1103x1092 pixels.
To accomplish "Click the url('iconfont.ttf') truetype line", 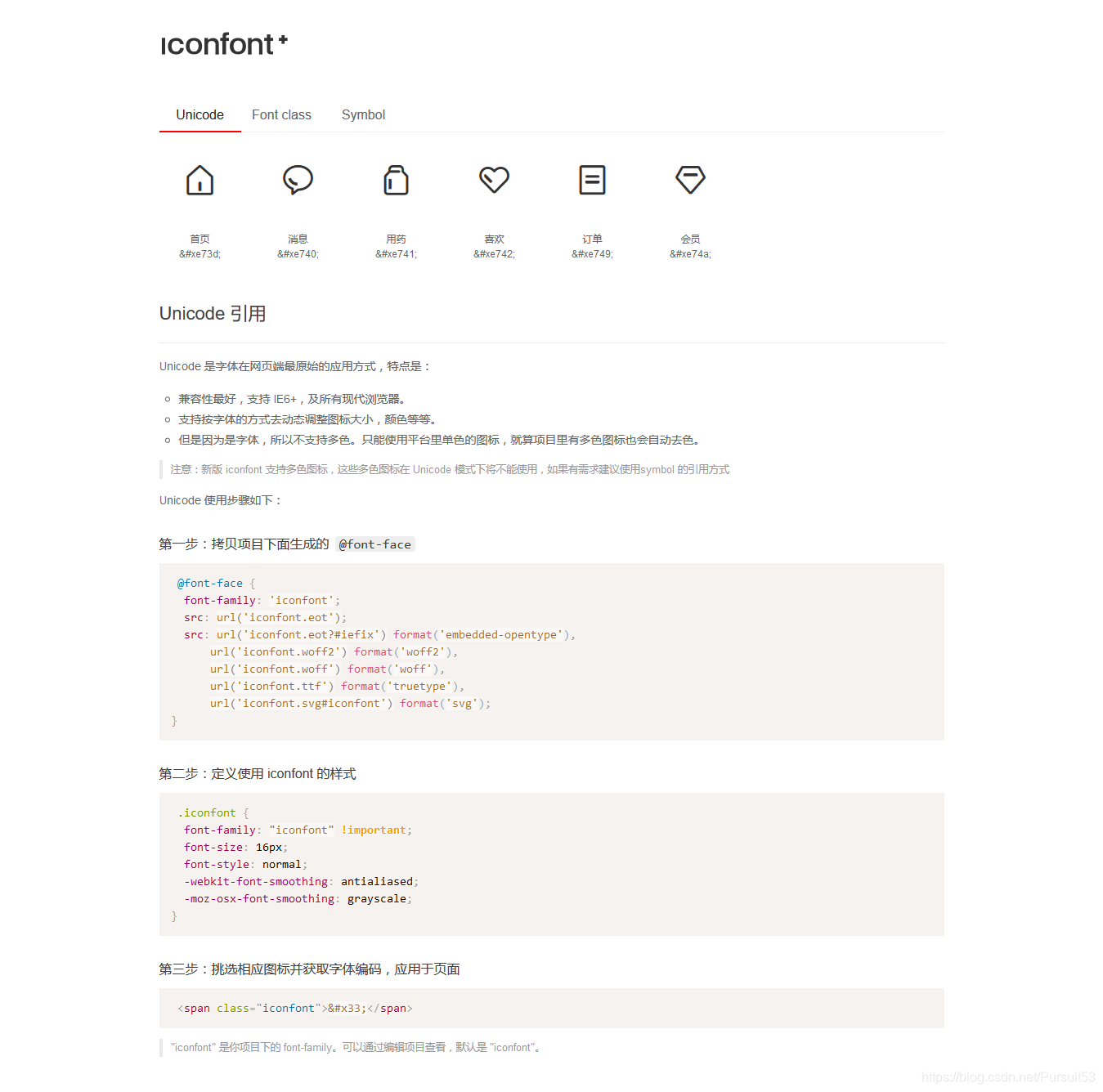I will (x=337, y=686).
